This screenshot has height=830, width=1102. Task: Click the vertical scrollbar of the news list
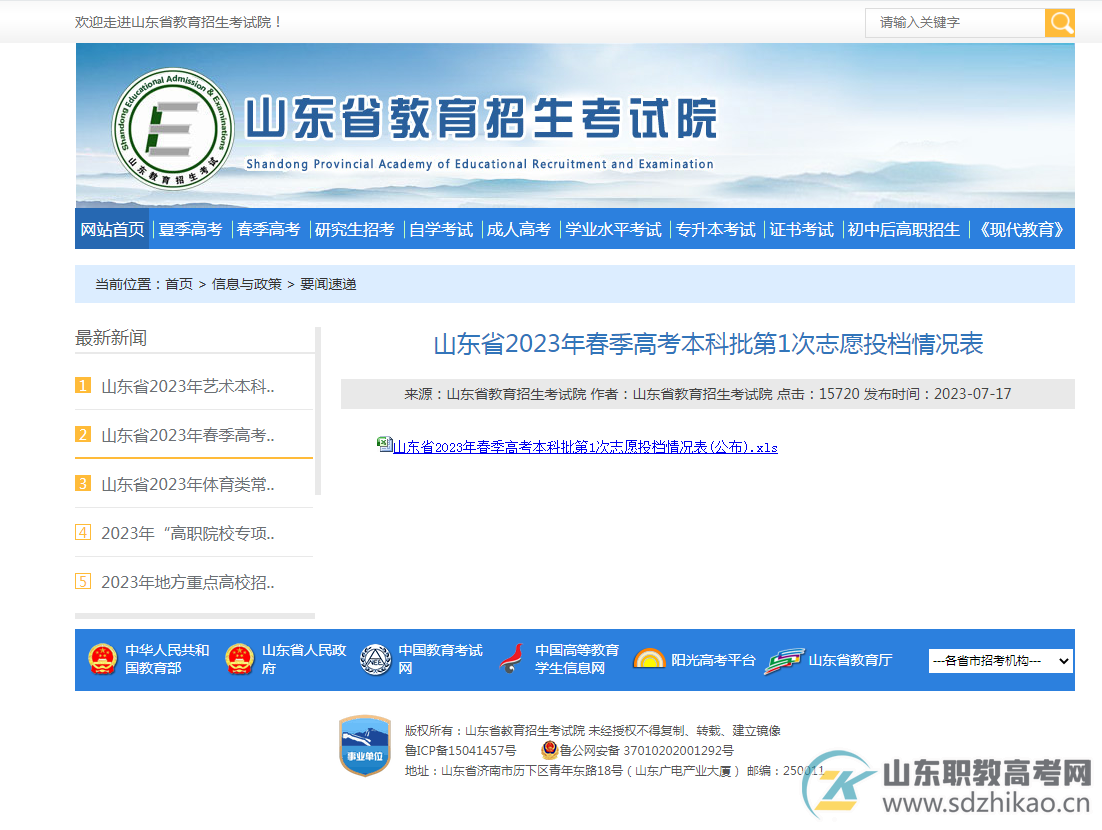(x=318, y=411)
